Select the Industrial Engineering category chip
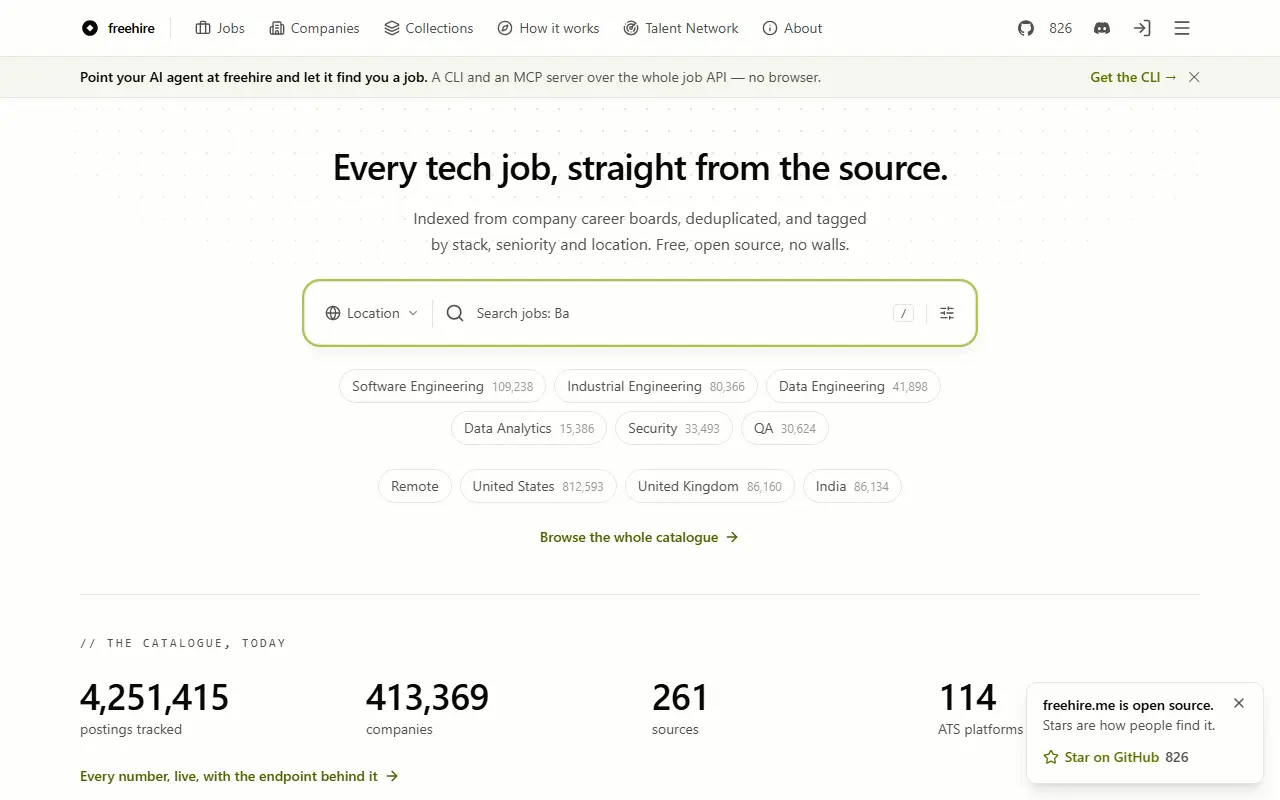Image resolution: width=1280 pixels, height=800 pixels. coord(656,386)
